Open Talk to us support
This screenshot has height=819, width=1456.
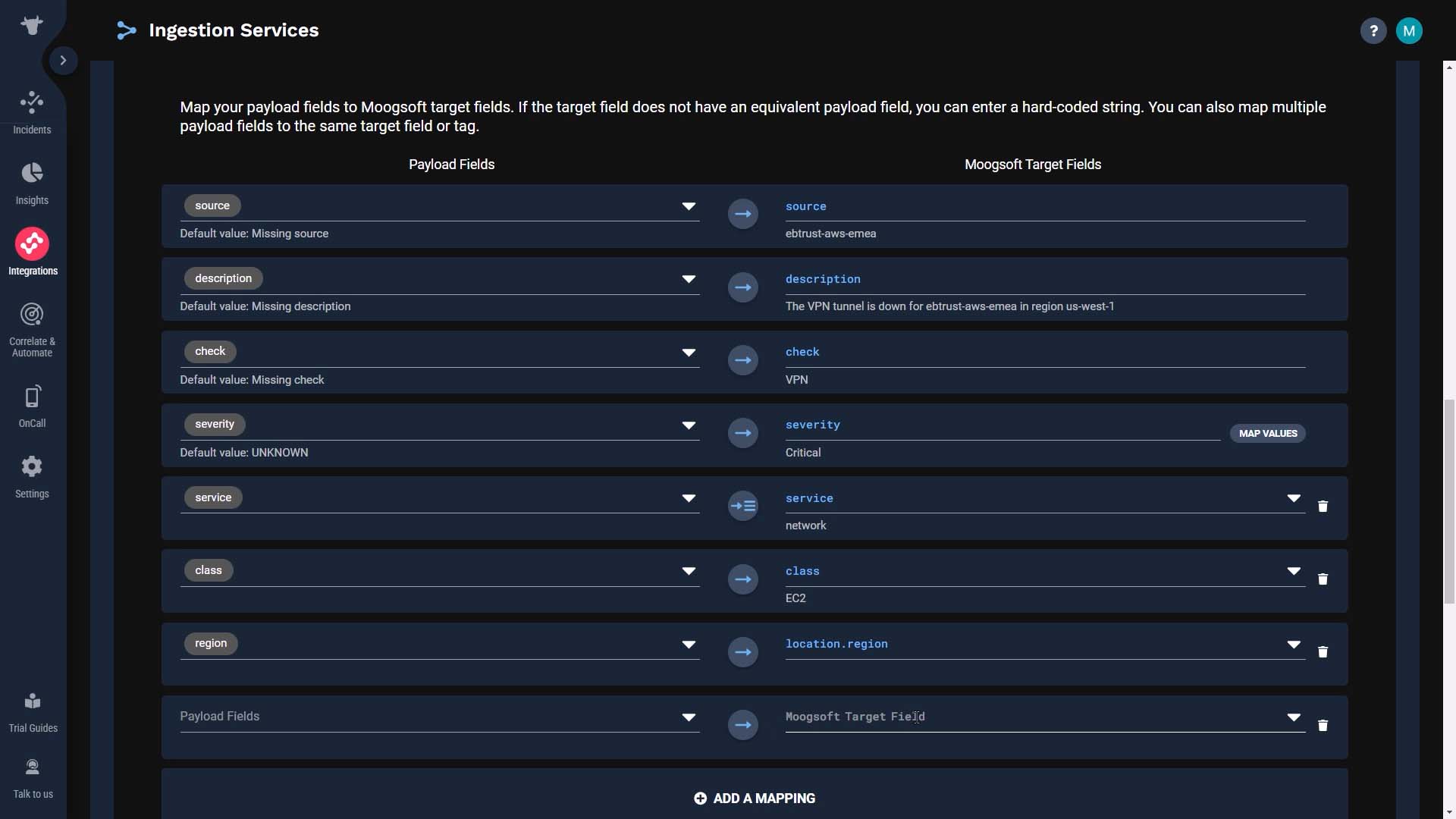click(x=33, y=779)
